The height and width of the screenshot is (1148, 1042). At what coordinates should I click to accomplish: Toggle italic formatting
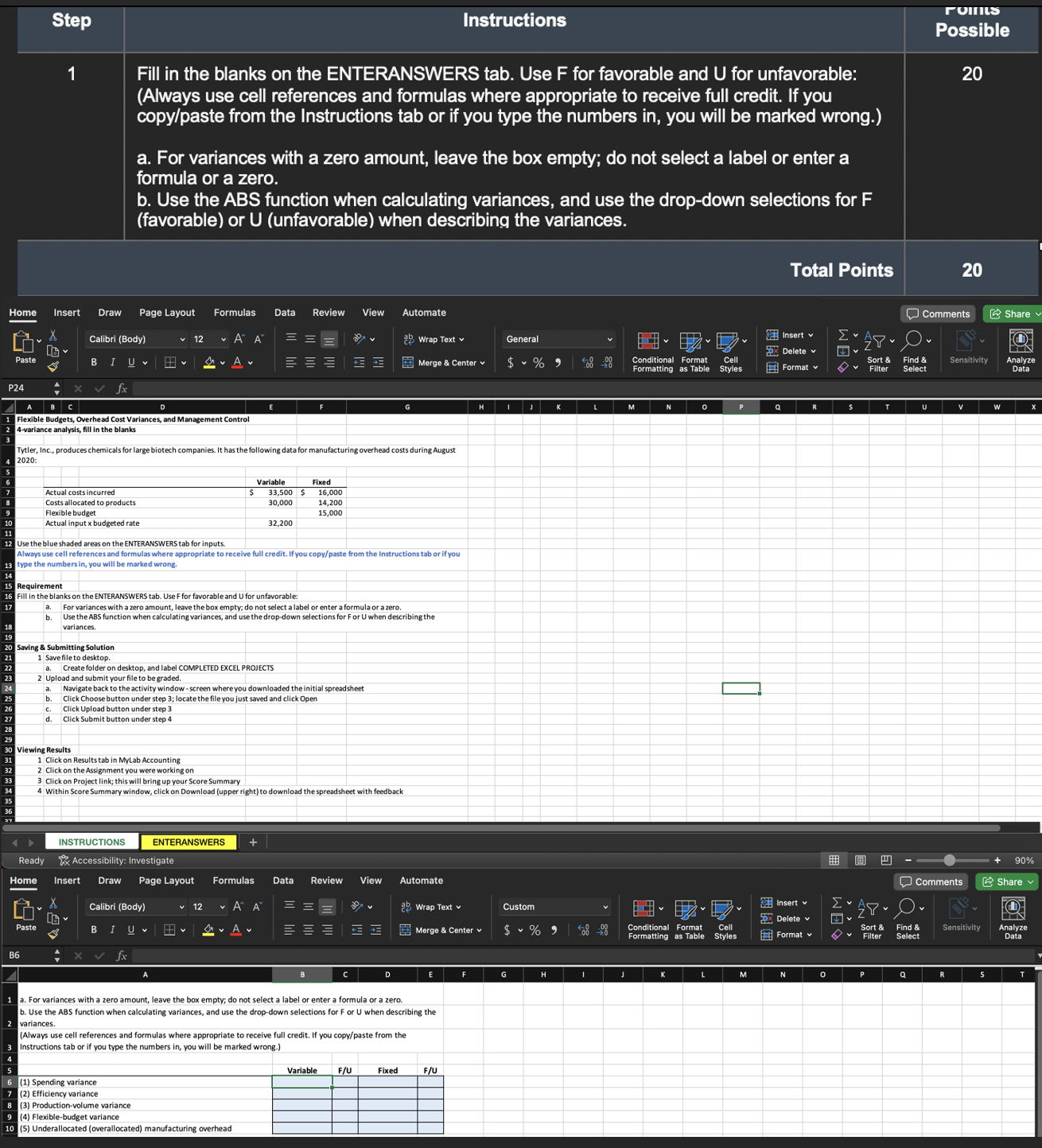[x=111, y=362]
